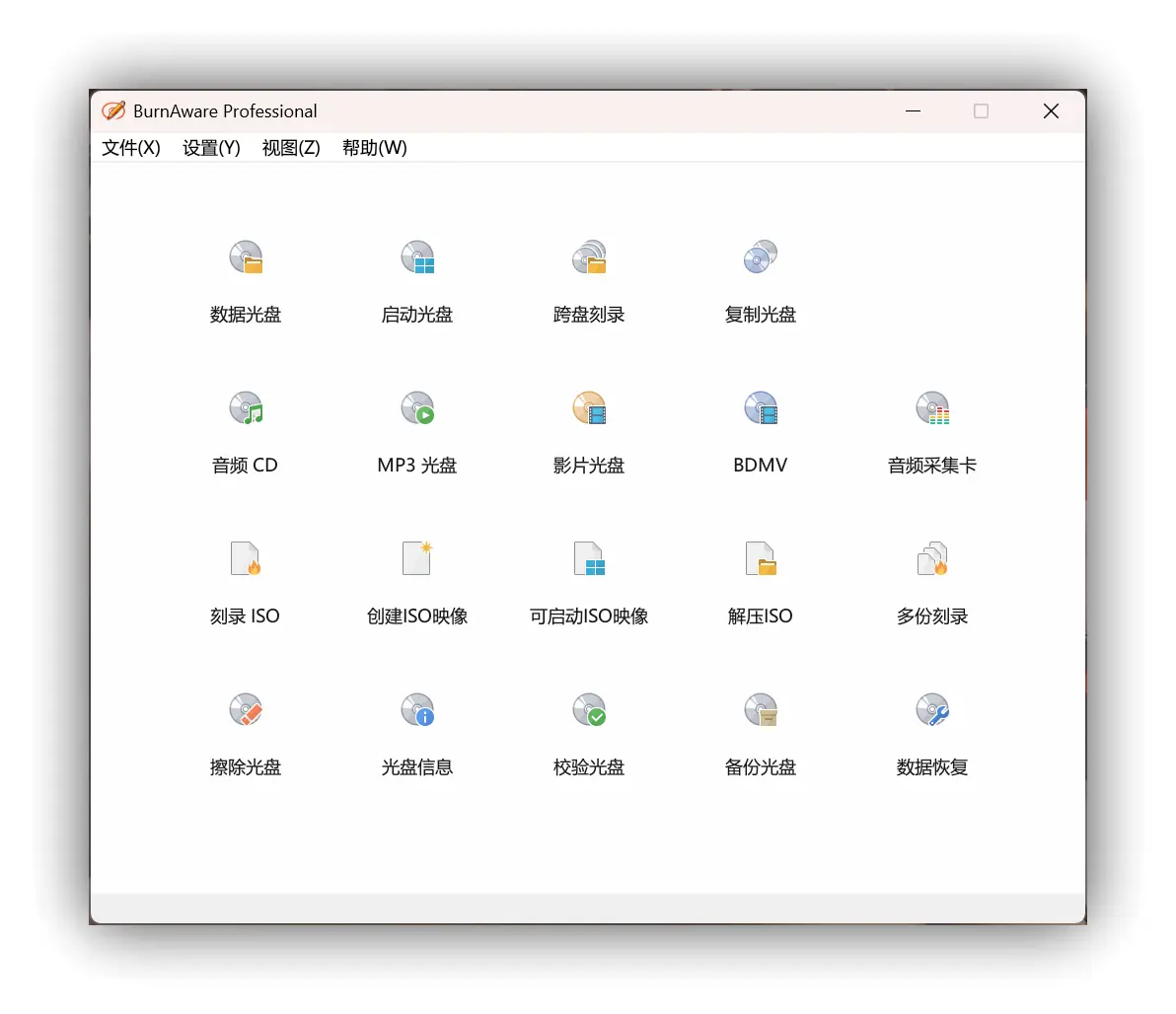This screenshot has height=1014, width=1176.
Task: Open the 文件(X) menu
Action: (130, 148)
